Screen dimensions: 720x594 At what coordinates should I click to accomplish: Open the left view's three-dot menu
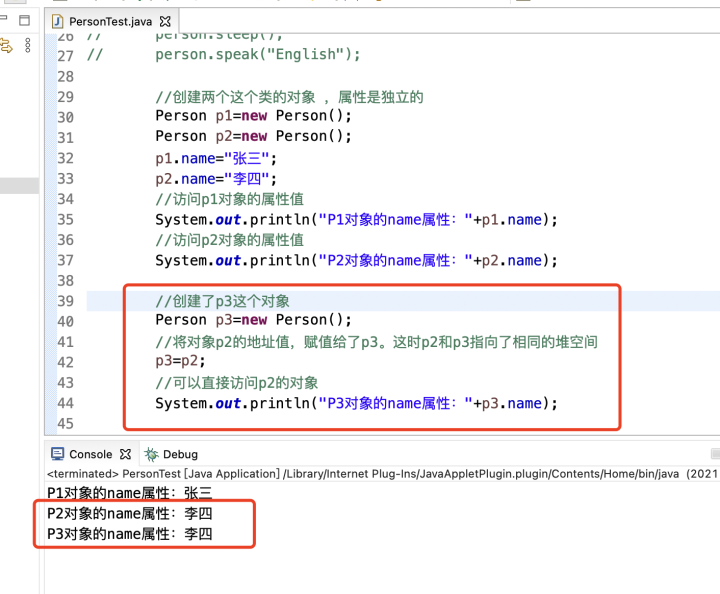pos(28,45)
